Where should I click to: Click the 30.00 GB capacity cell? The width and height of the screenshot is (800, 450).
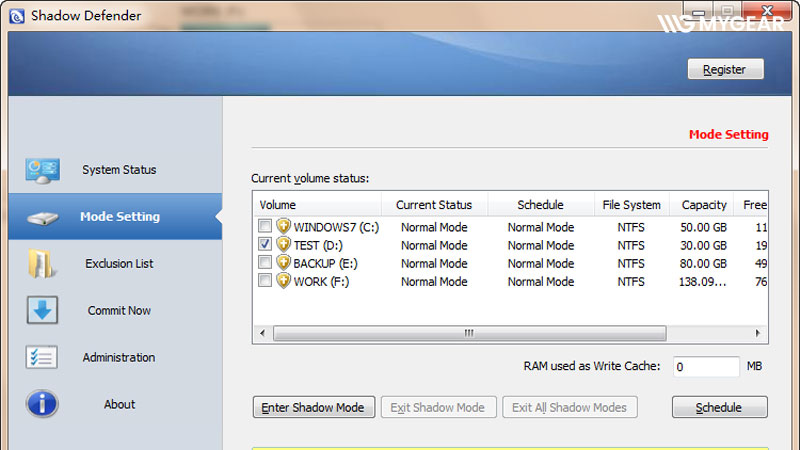[703, 245]
